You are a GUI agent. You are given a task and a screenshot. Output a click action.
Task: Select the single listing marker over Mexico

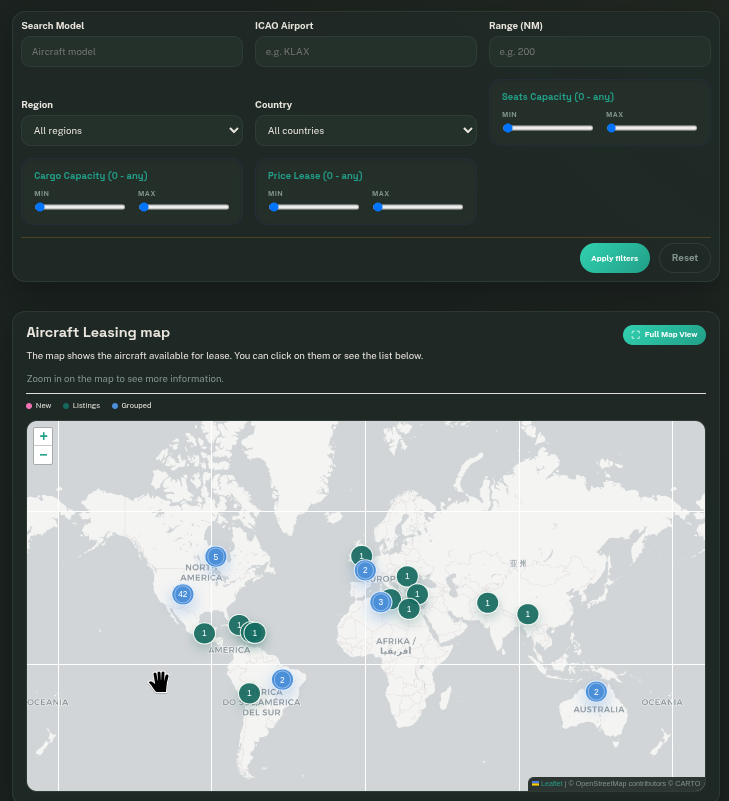(204, 633)
